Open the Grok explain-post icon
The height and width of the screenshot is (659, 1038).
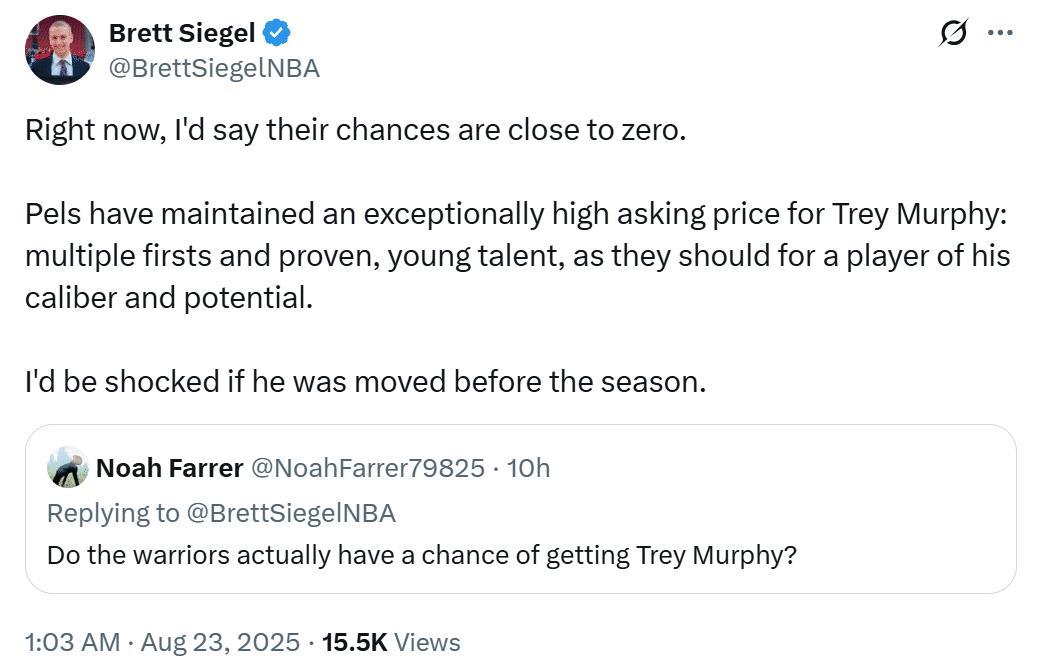(954, 33)
